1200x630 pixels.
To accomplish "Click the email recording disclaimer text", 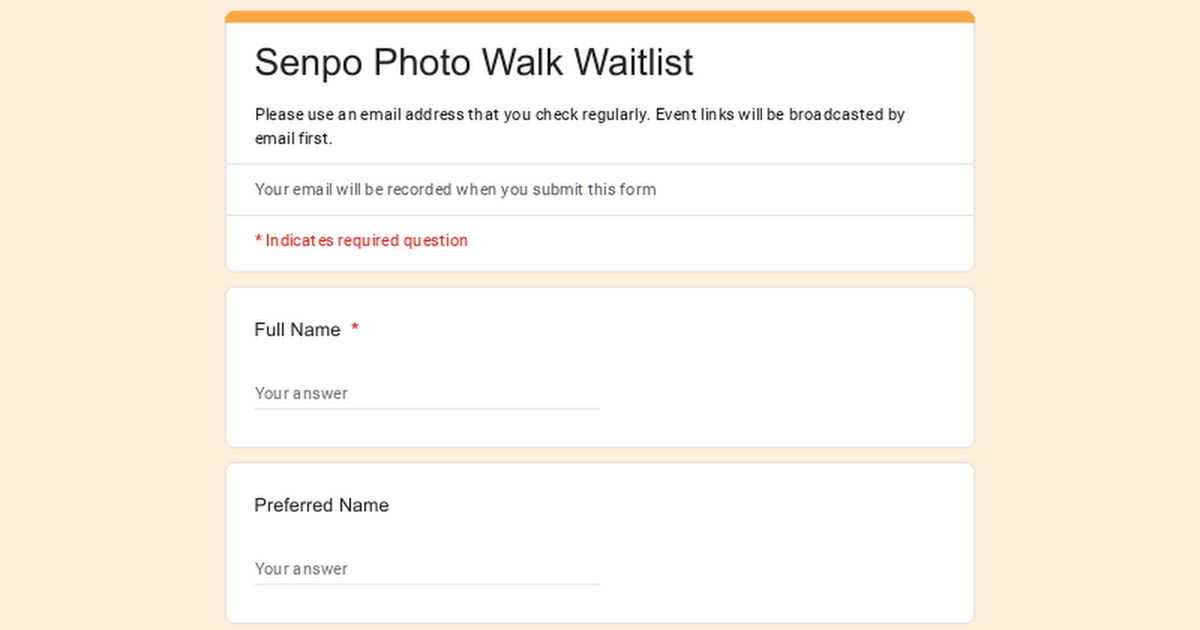I will (x=455, y=190).
